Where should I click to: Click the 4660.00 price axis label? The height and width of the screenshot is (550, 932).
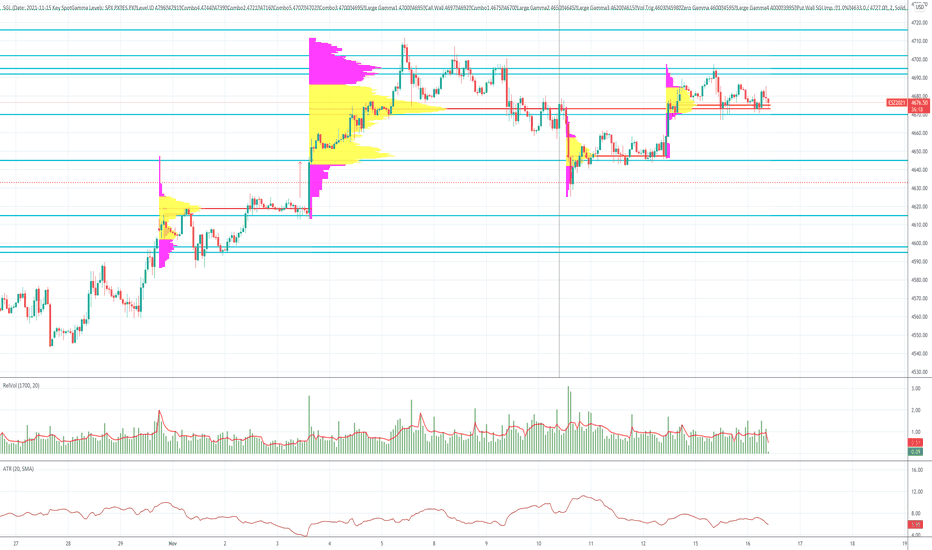(x=919, y=133)
